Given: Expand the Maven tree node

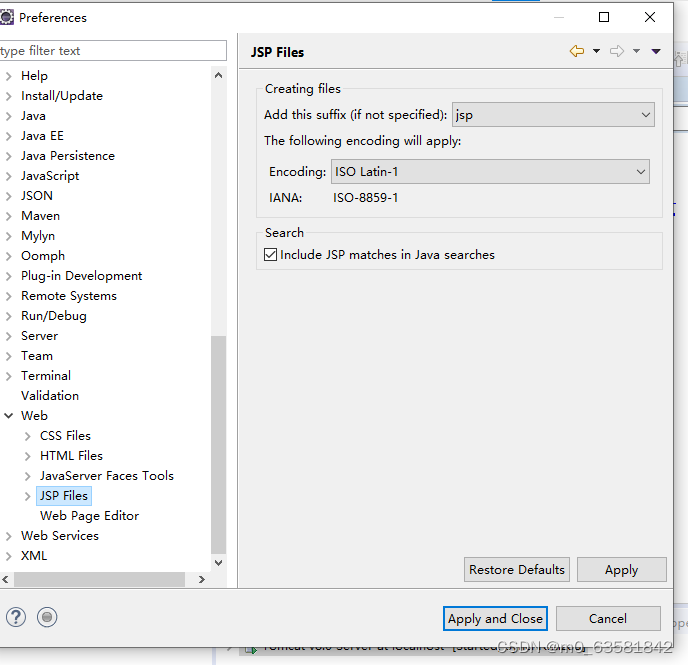Looking at the screenshot, I should point(8,216).
